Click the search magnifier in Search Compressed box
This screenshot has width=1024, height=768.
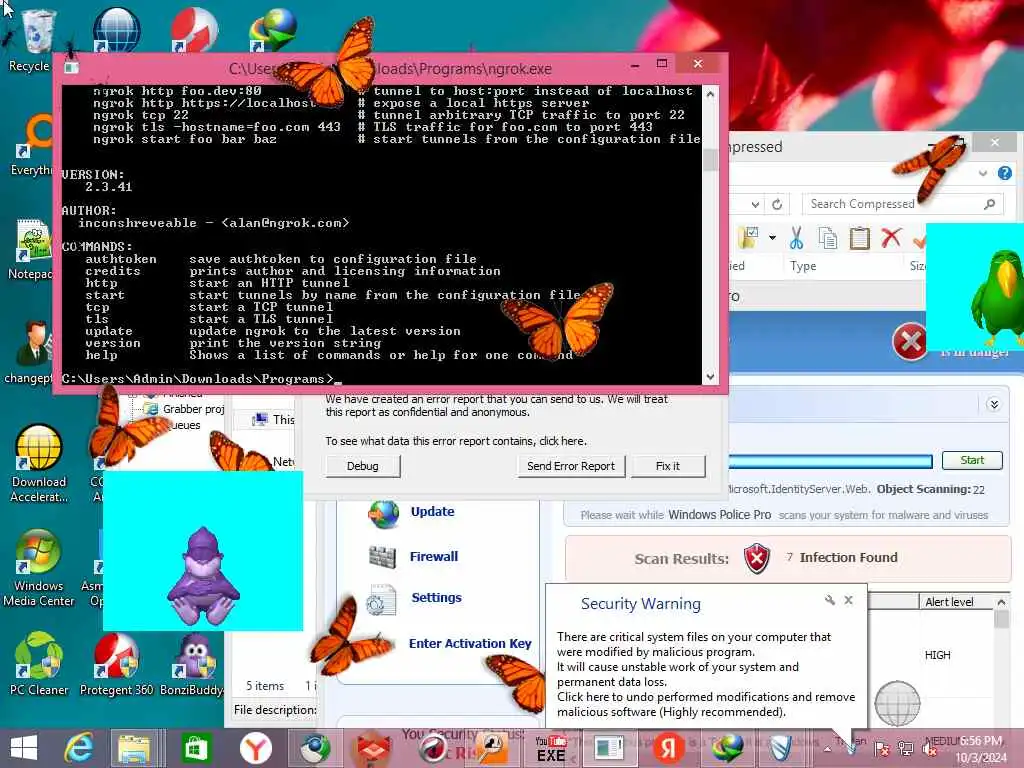pyautogui.click(x=989, y=204)
